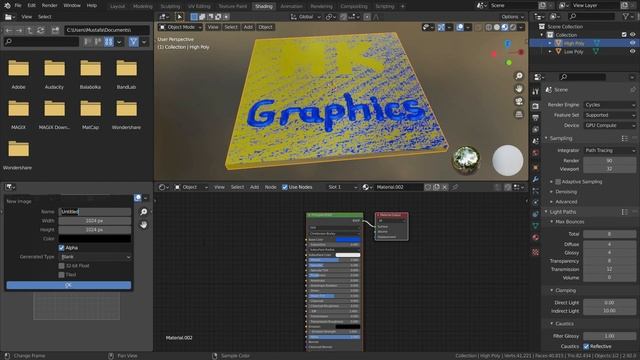
Task: Open the Tool properties tab
Action: pos(536,92)
